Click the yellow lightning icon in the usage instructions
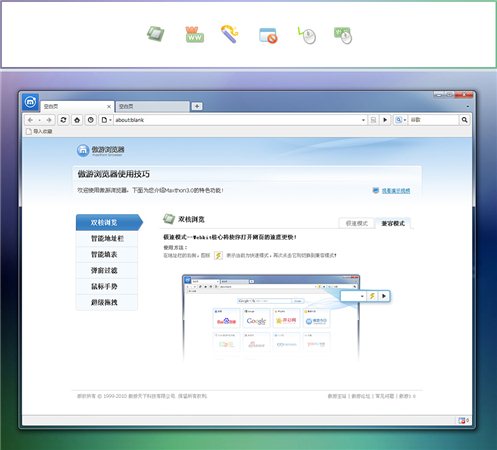The height and width of the screenshot is (450, 497). coord(218,256)
